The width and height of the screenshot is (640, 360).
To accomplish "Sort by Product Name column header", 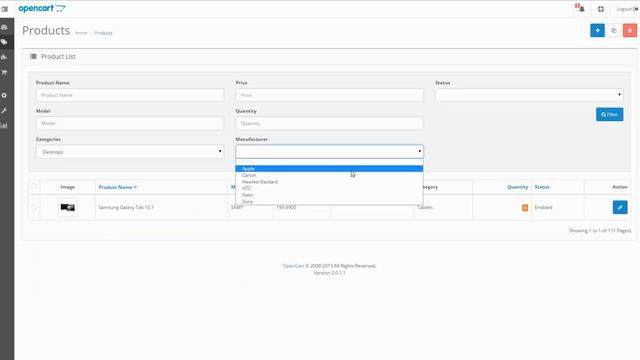I will coord(118,187).
